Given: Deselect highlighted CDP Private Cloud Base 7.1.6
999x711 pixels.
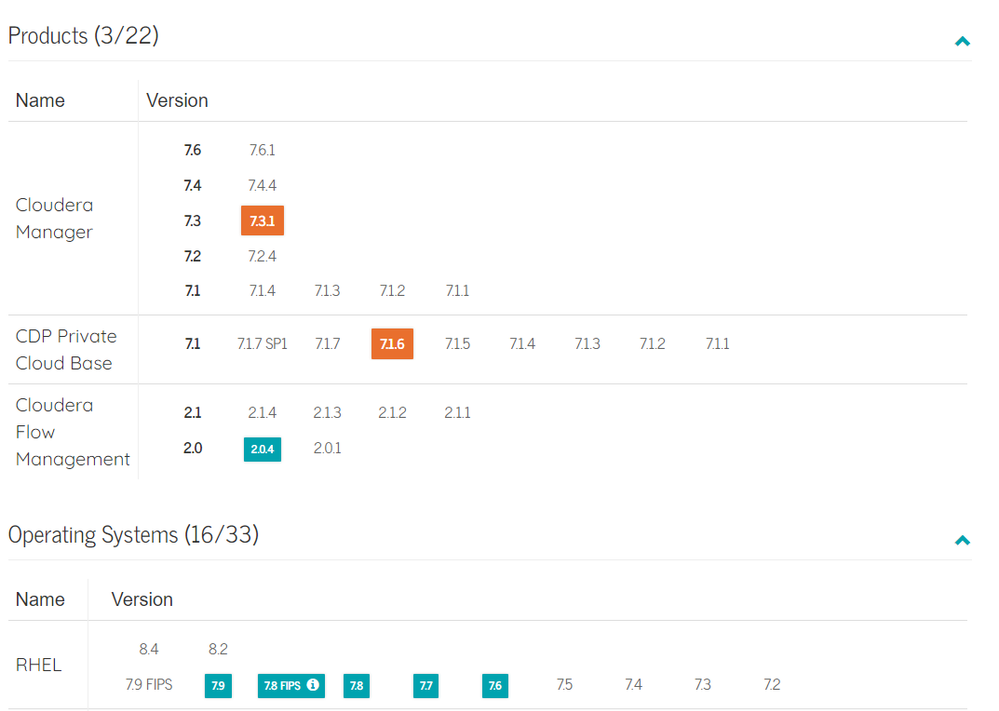Looking at the screenshot, I should (x=392, y=344).
